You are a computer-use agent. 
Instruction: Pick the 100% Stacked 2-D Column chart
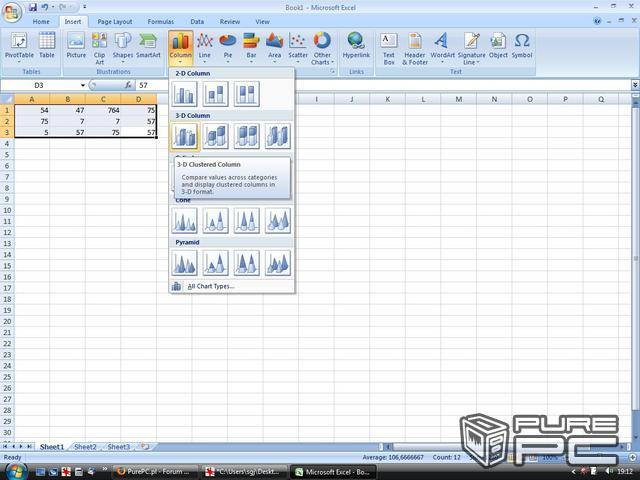tap(246, 94)
